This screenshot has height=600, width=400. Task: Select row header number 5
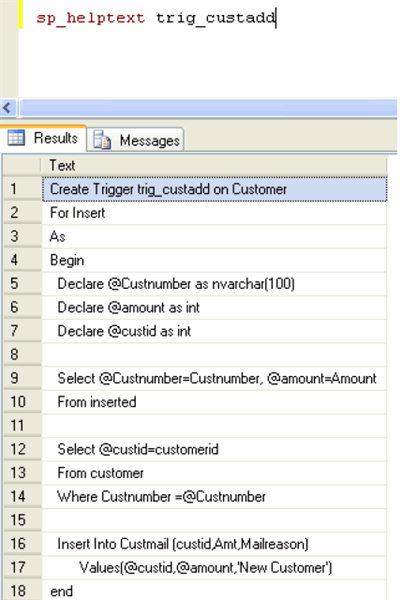[x=22, y=284]
